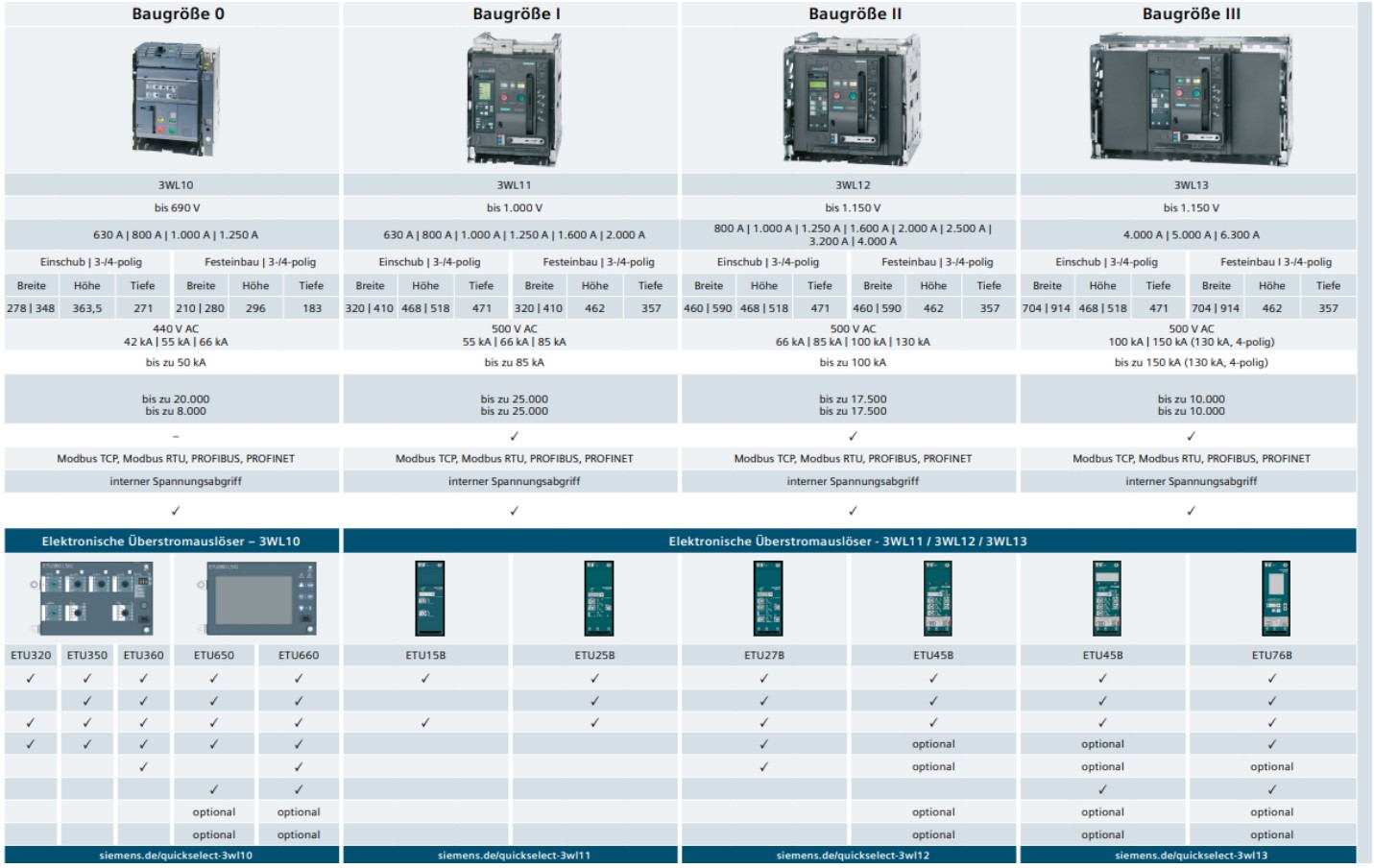Screen dimensions: 1374x868
Task: Click the 'Baugröße II' column heading
Action: 855,14
